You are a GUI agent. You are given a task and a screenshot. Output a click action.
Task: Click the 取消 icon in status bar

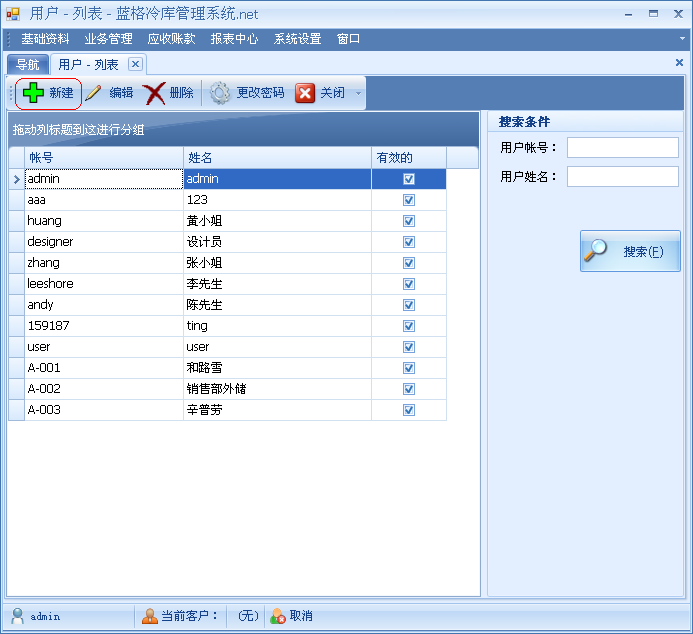point(278,616)
